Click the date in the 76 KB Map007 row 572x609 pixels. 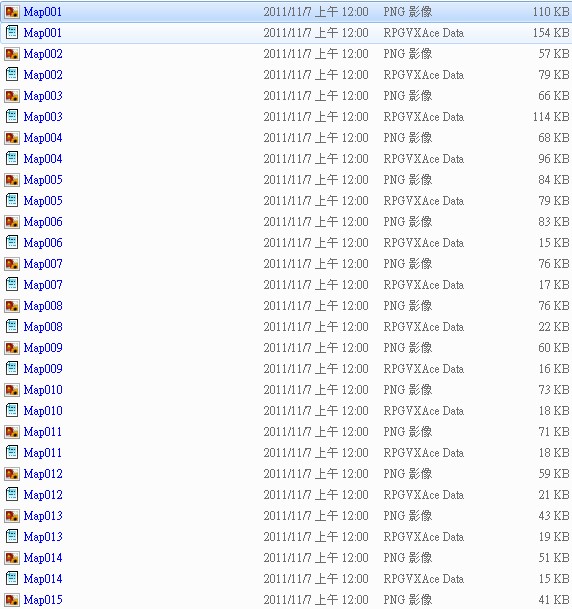click(x=316, y=263)
